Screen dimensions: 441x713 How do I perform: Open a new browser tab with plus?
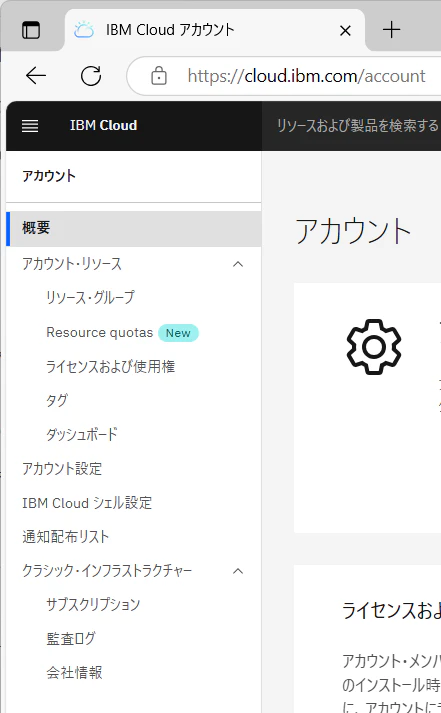[391, 30]
